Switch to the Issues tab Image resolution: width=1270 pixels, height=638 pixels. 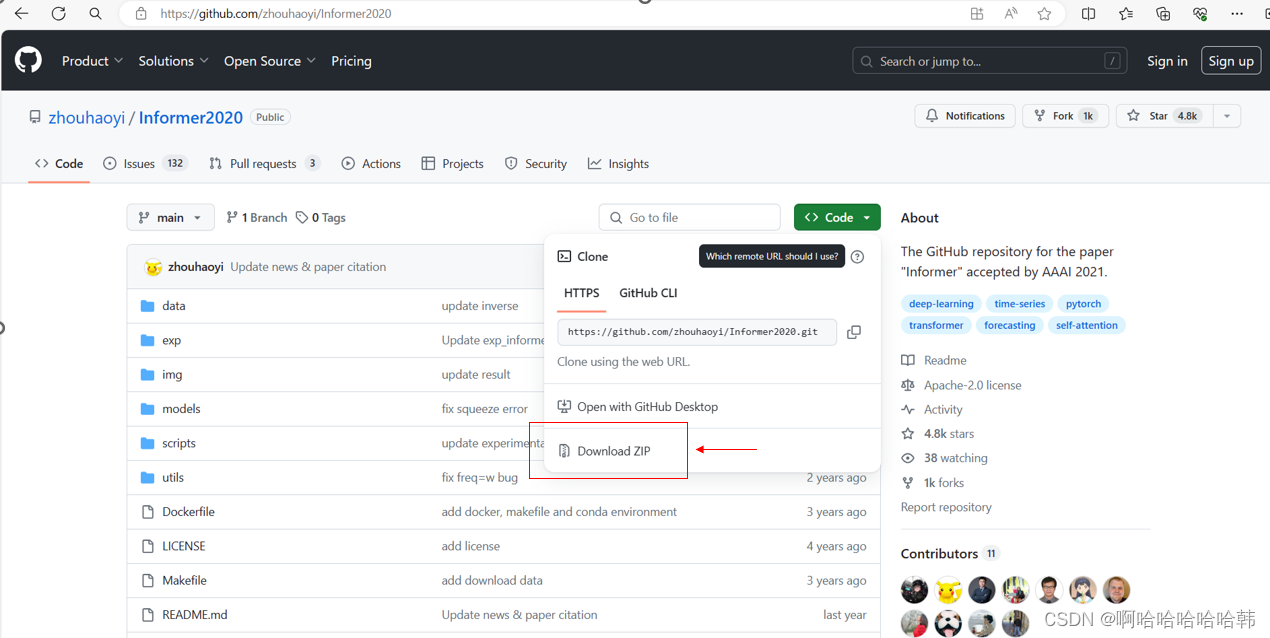coord(146,164)
